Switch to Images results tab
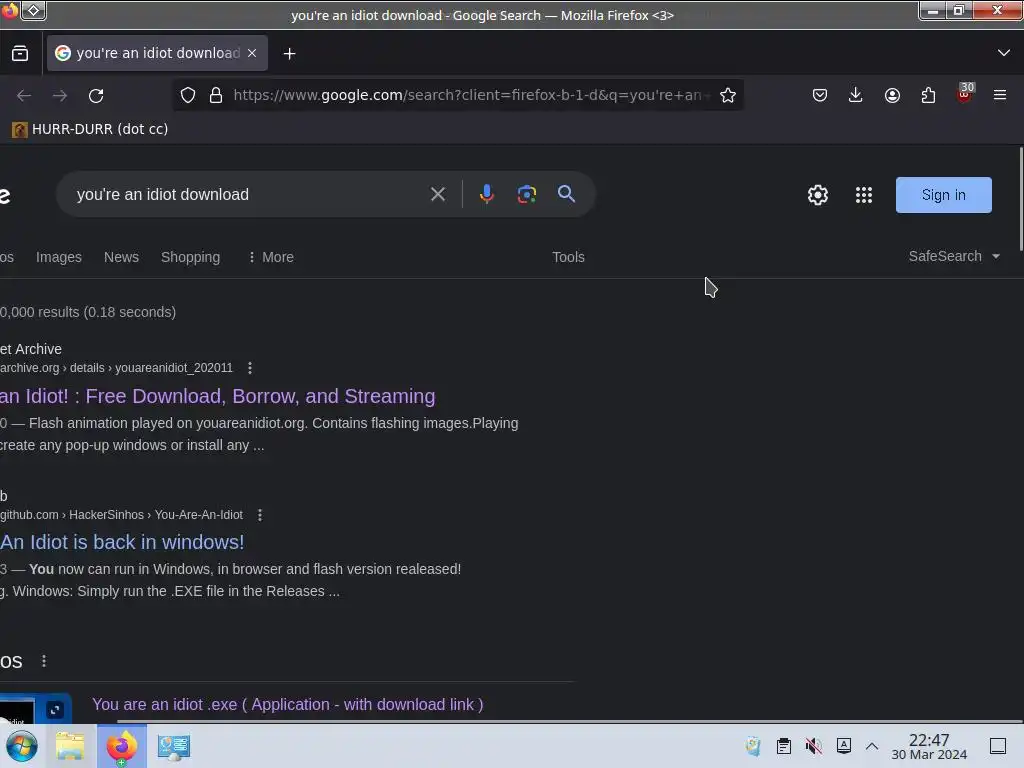Viewport: 1024px width, 768px height. pyautogui.click(x=59, y=257)
